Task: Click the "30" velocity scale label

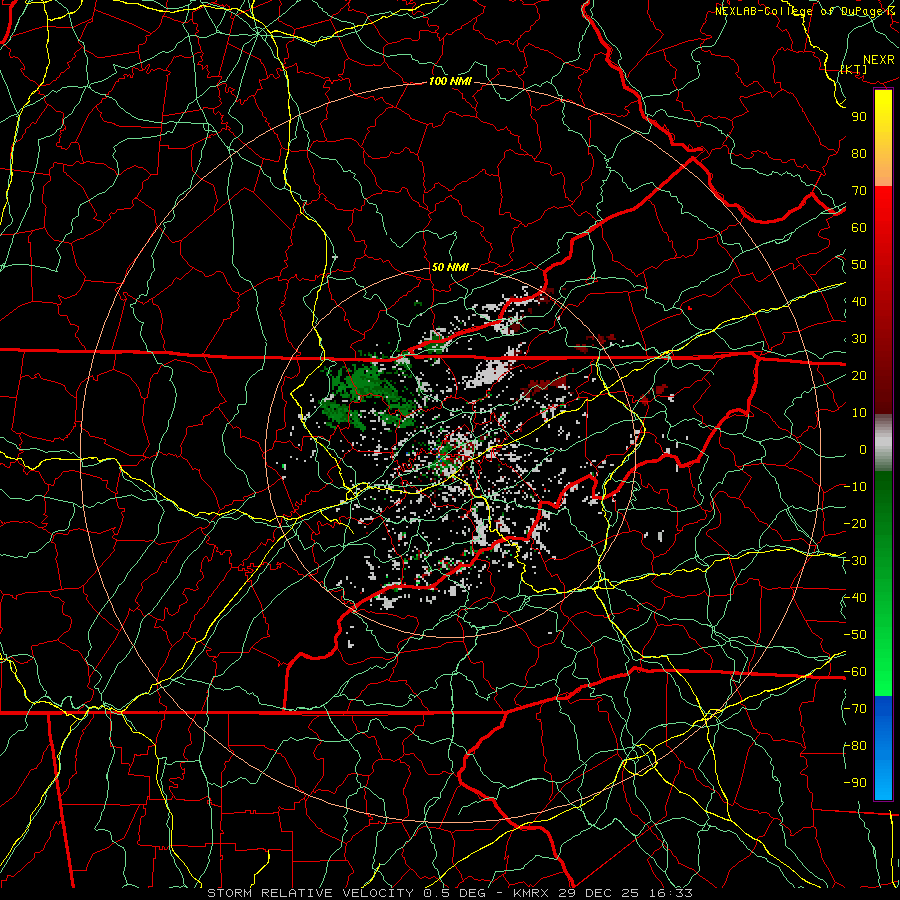Action: pyautogui.click(x=859, y=339)
